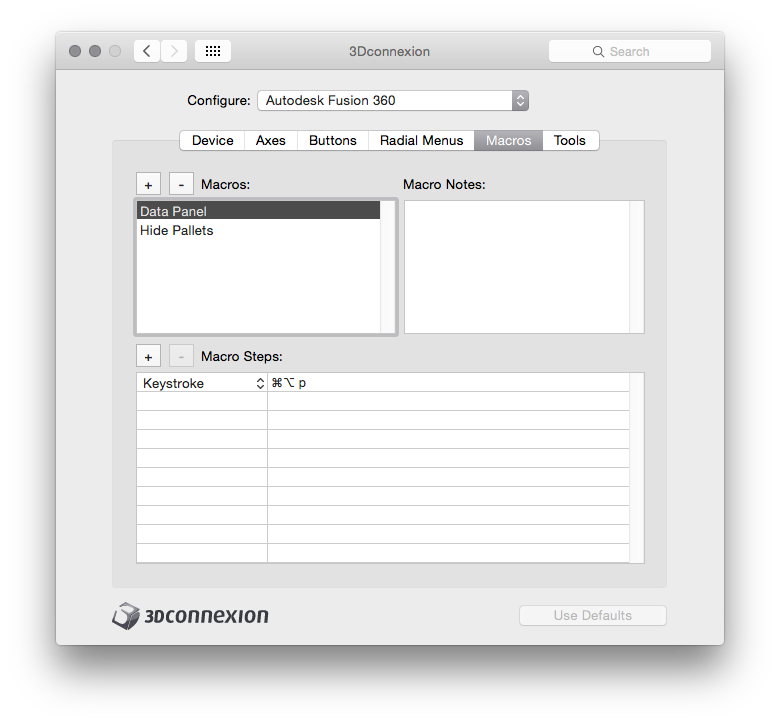Image resolution: width=780 pixels, height=725 pixels.
Task: Click inside the Macro Notes text area
Action: click(517, 267)
